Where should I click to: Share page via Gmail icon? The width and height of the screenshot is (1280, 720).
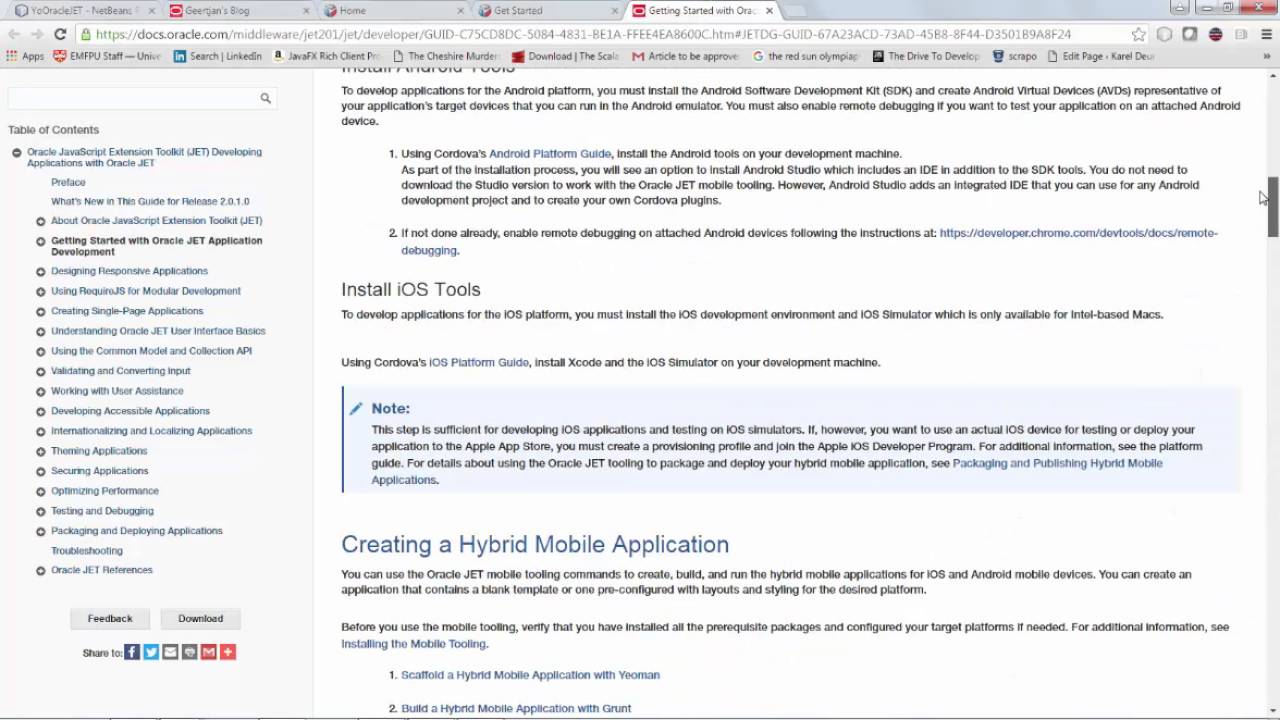pos(208,652)
